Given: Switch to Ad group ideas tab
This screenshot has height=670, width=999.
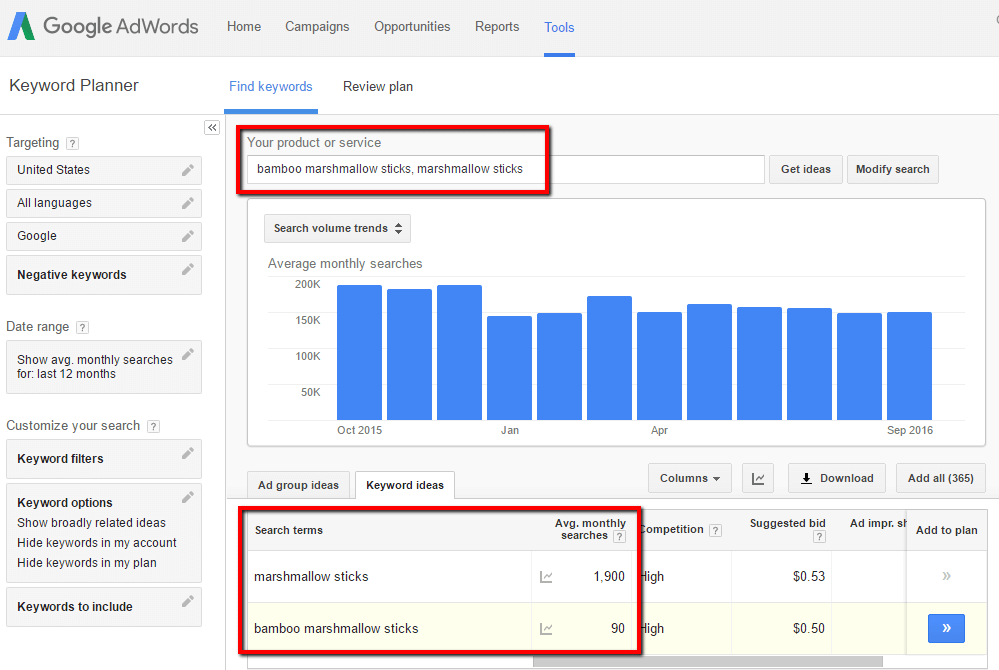Looking at the screenshot, I should pos(298,485).
